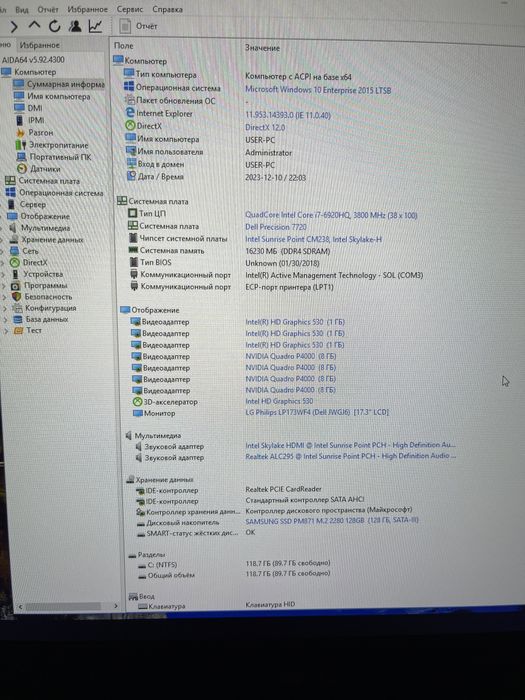Open the Dell Precision 7720 link
The image size is (525, 700).
coord(275,227)
